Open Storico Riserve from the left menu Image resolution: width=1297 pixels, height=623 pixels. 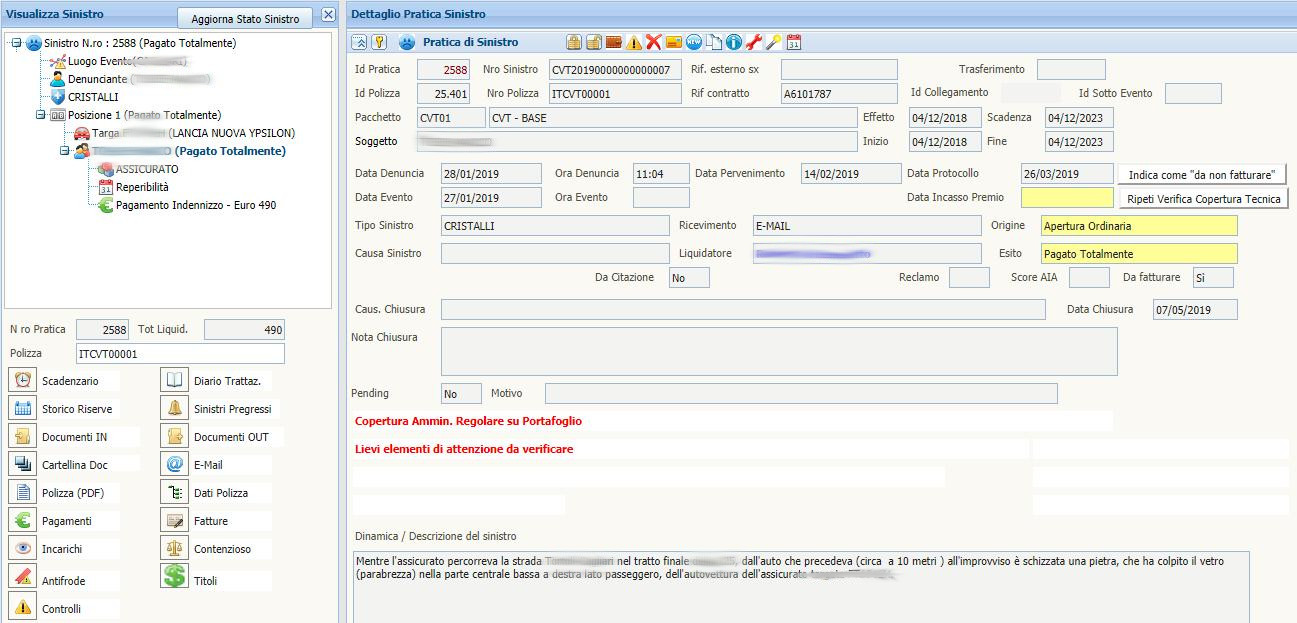[76, 409]
